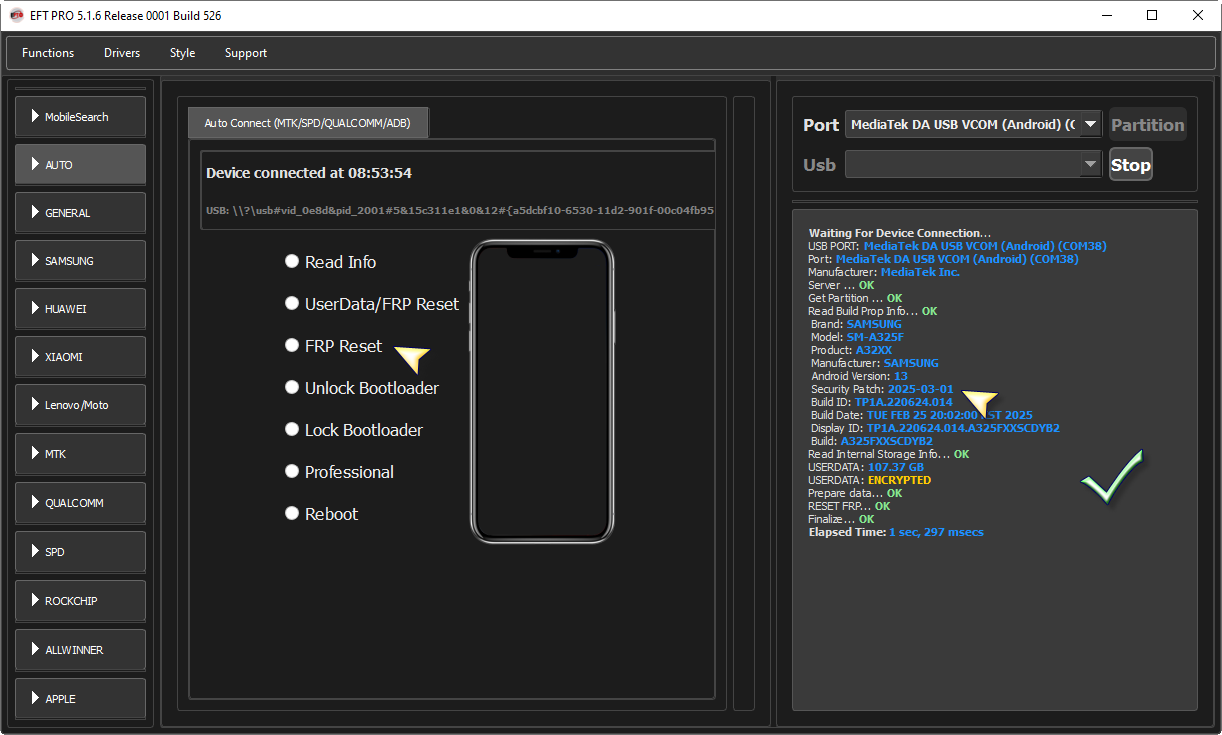Select Unlock Bootloader option
The image size is (1222, 735).
362,388
